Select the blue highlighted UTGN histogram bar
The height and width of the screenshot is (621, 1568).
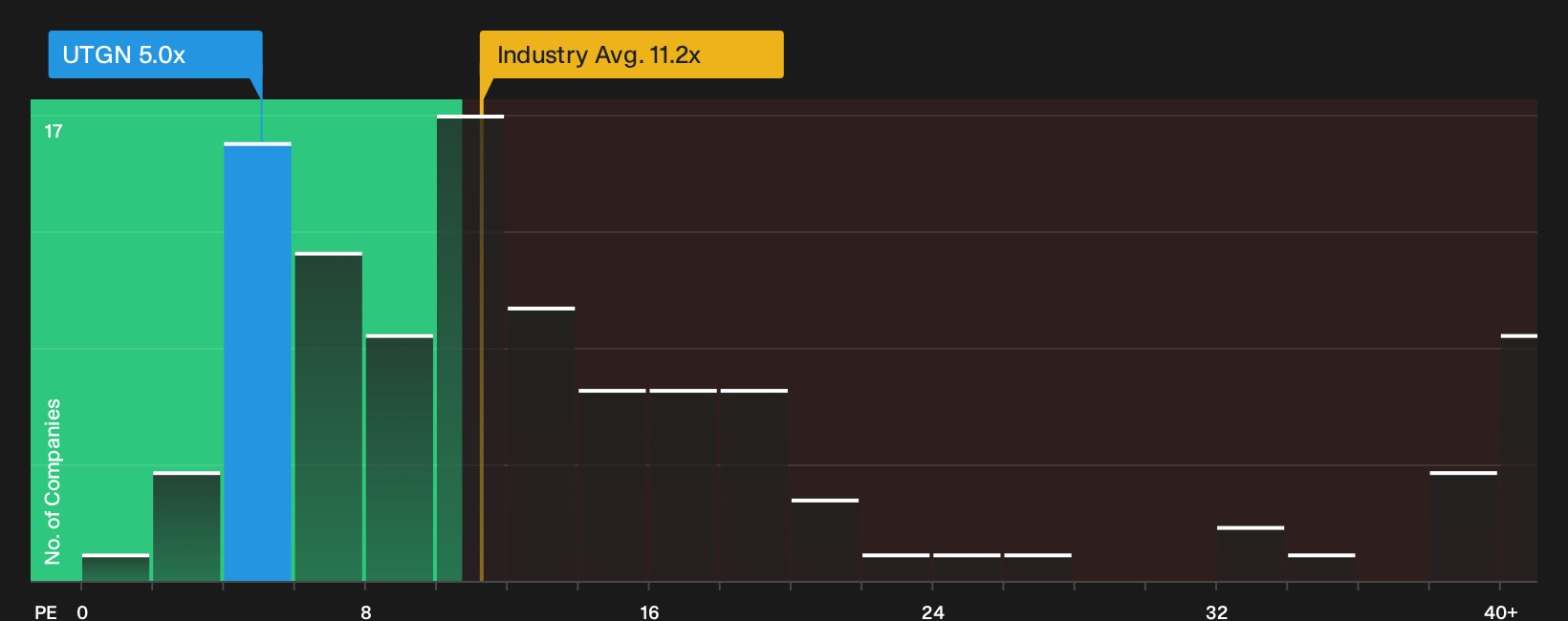click(x=258, y=362)
